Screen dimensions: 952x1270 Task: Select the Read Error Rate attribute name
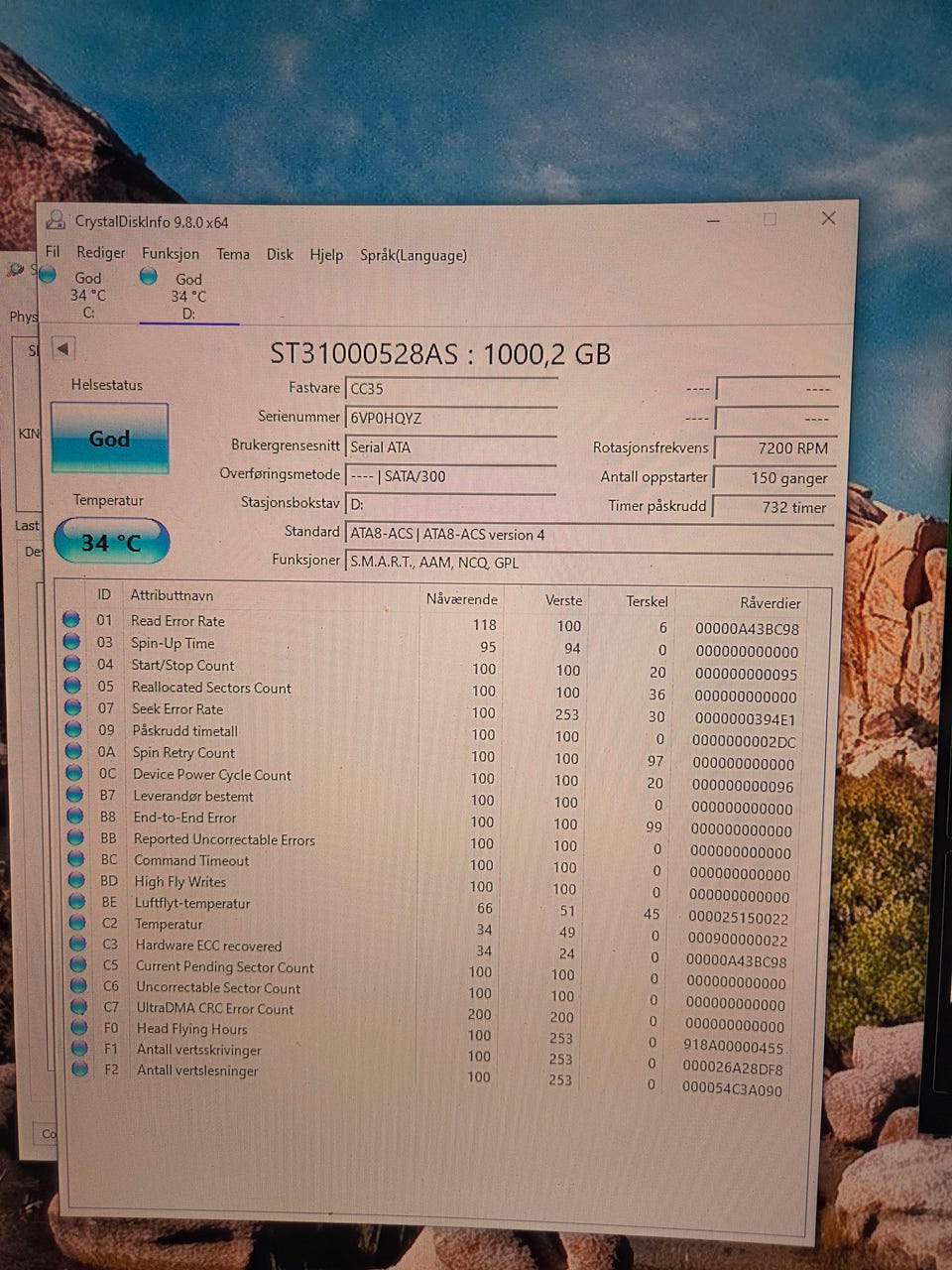pyautogui.click(x=178, y=621)
